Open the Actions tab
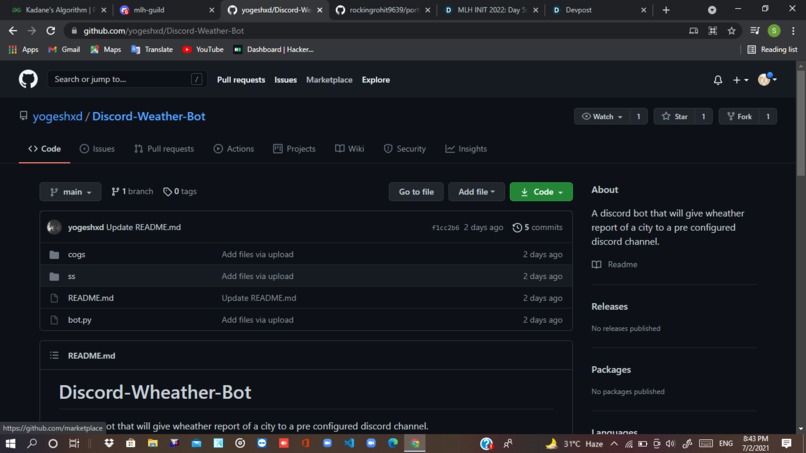806x453 pixels. pyautogui.click(x=233, y=149)
